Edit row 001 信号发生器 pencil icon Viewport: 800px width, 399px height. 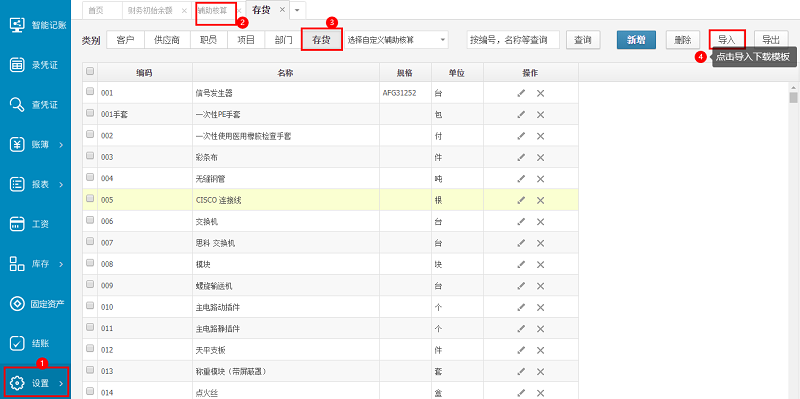tap(521, 93)
